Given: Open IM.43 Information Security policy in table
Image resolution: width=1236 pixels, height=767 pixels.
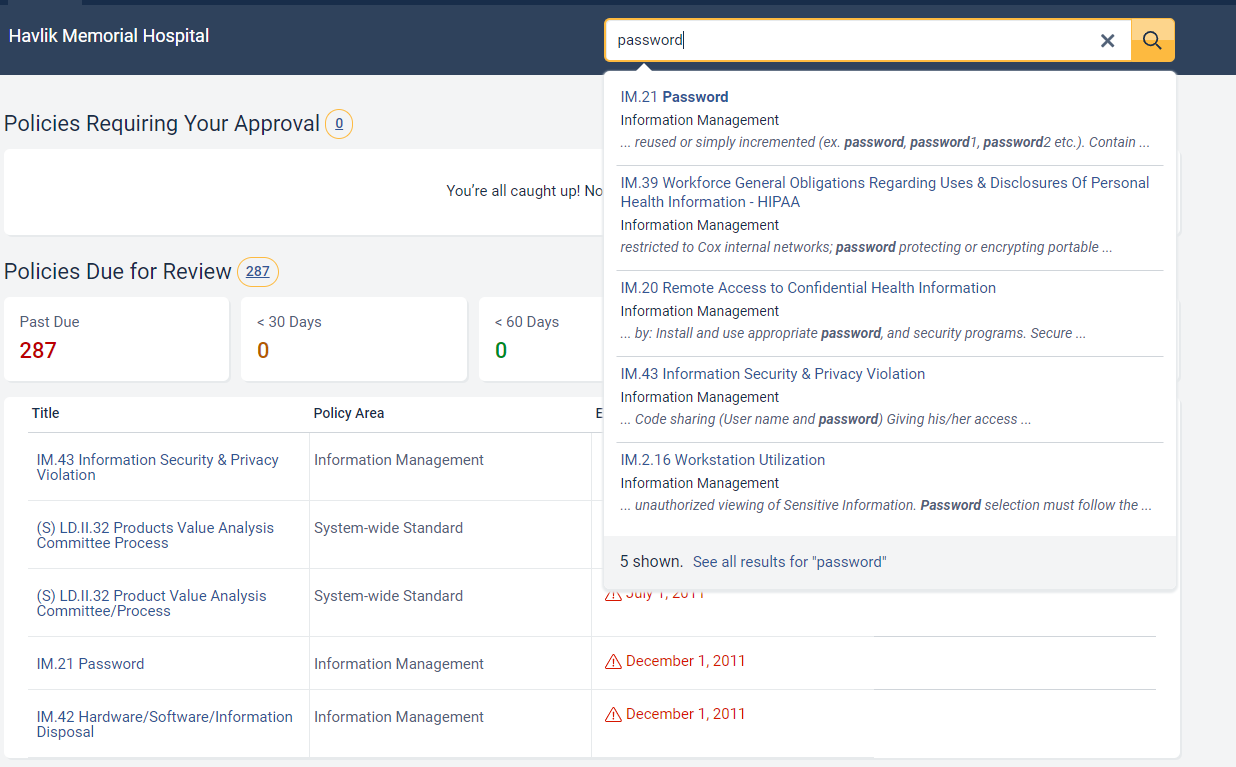Looking at the screenshot, I should click(157, 467).
